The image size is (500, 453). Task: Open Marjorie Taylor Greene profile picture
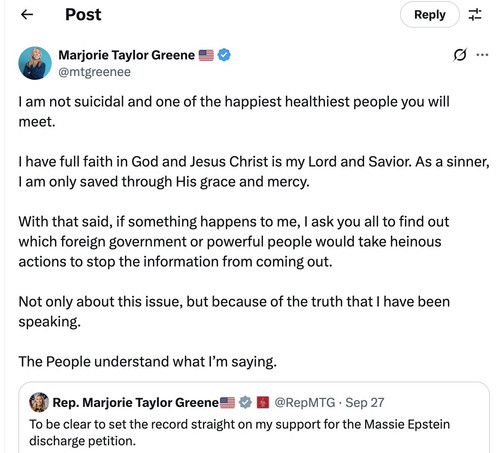[x=35, y=63]
